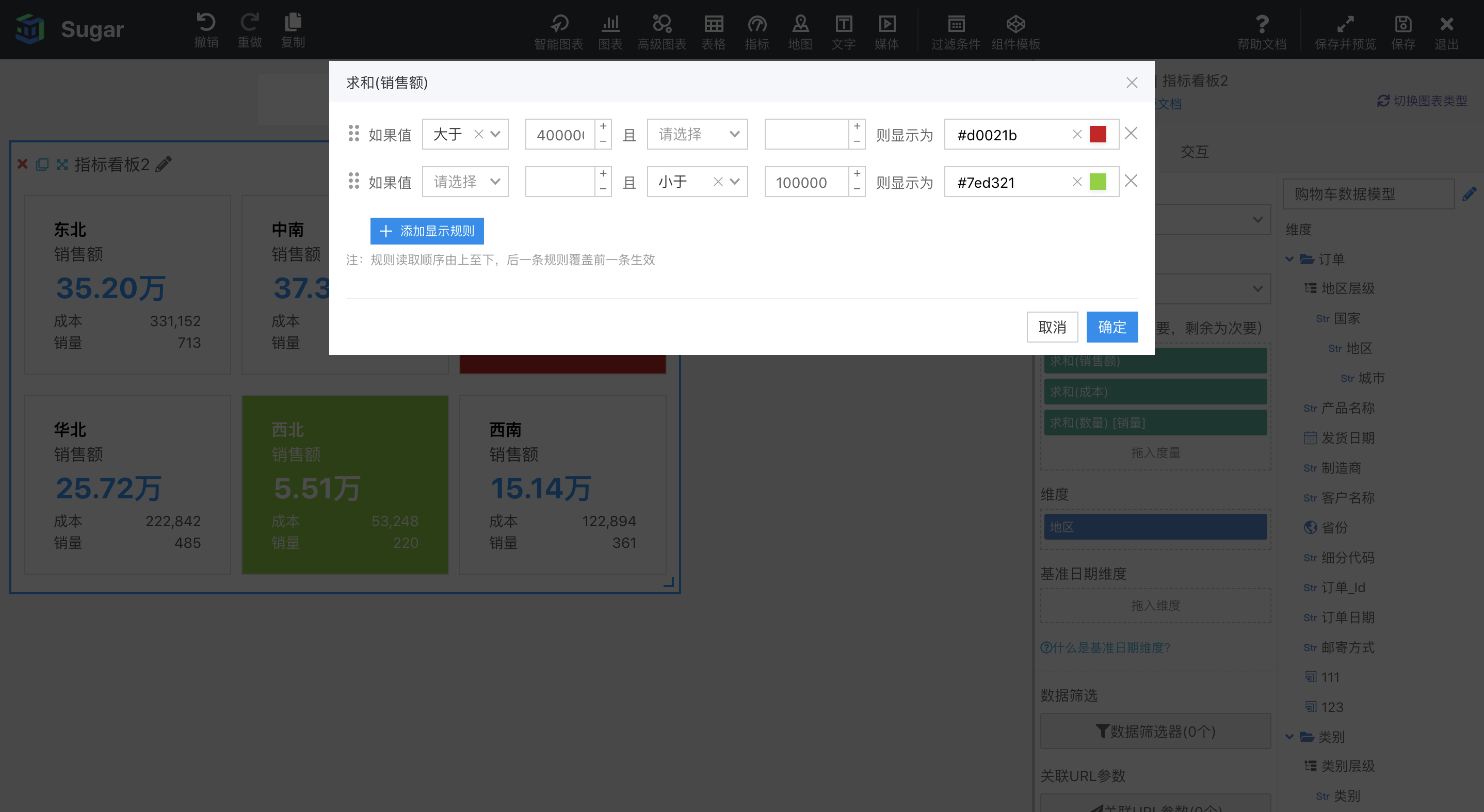
Task: Close the 求和(销售额) dialog
Action: (x=1132, y=83)
